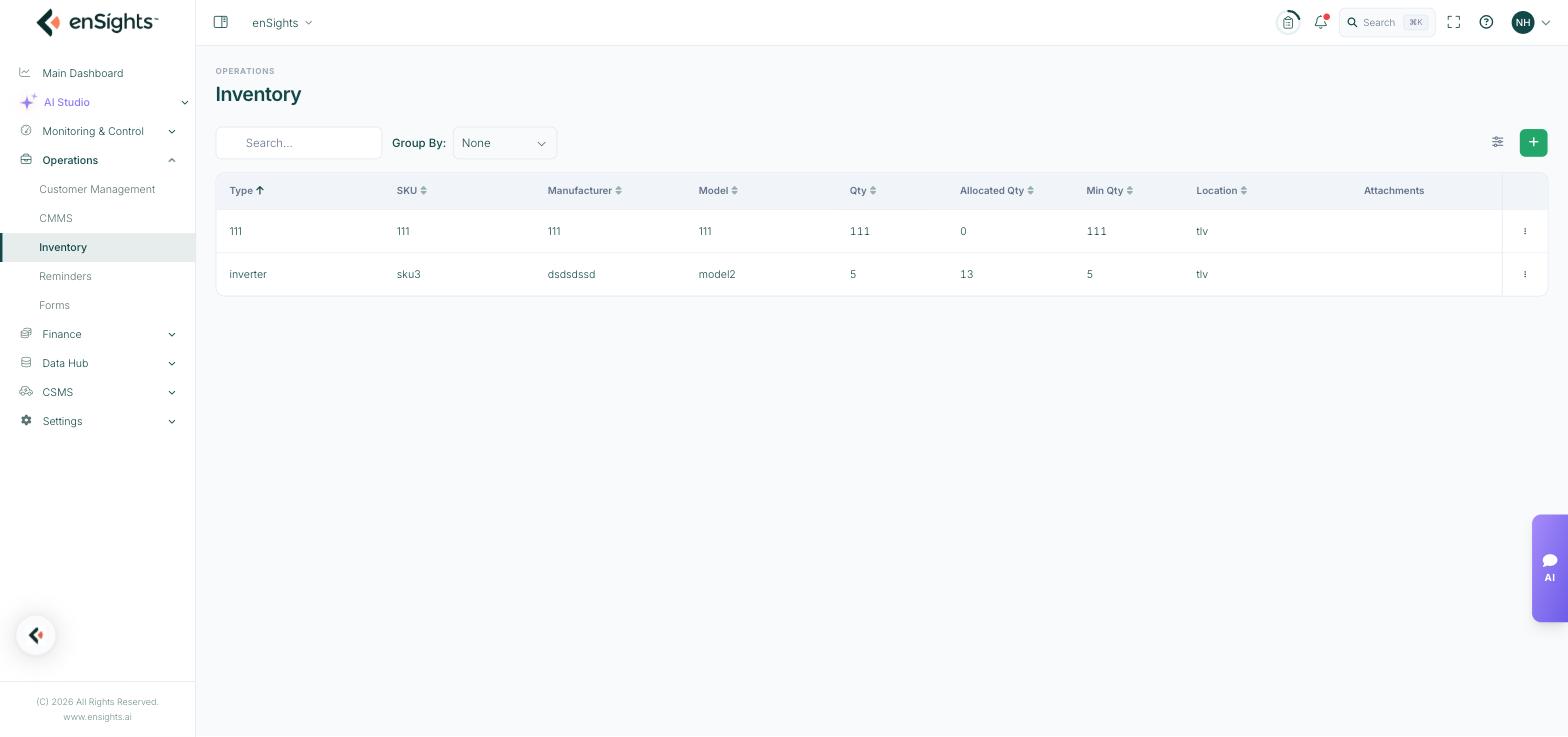Select Inventory in the sidebar
This screenshot has width=1568, height=737.
click(x=98, y=247)
